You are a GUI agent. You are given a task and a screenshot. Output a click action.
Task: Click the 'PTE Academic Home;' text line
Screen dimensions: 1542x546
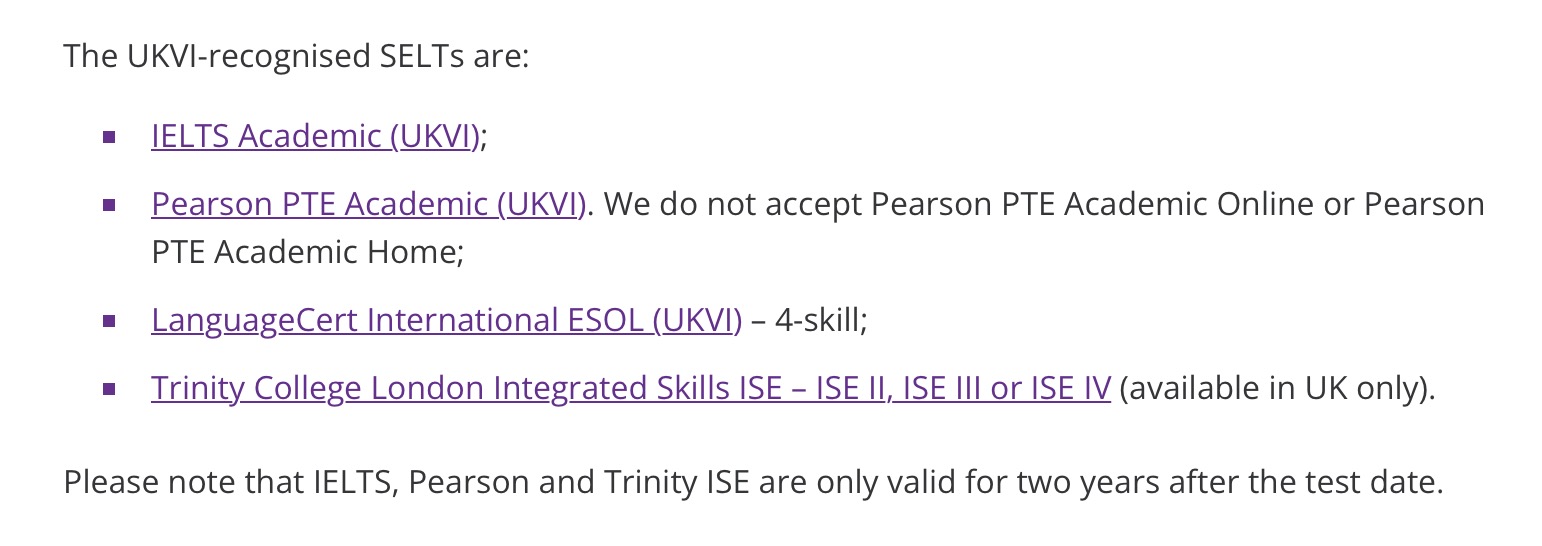point(308,252)
